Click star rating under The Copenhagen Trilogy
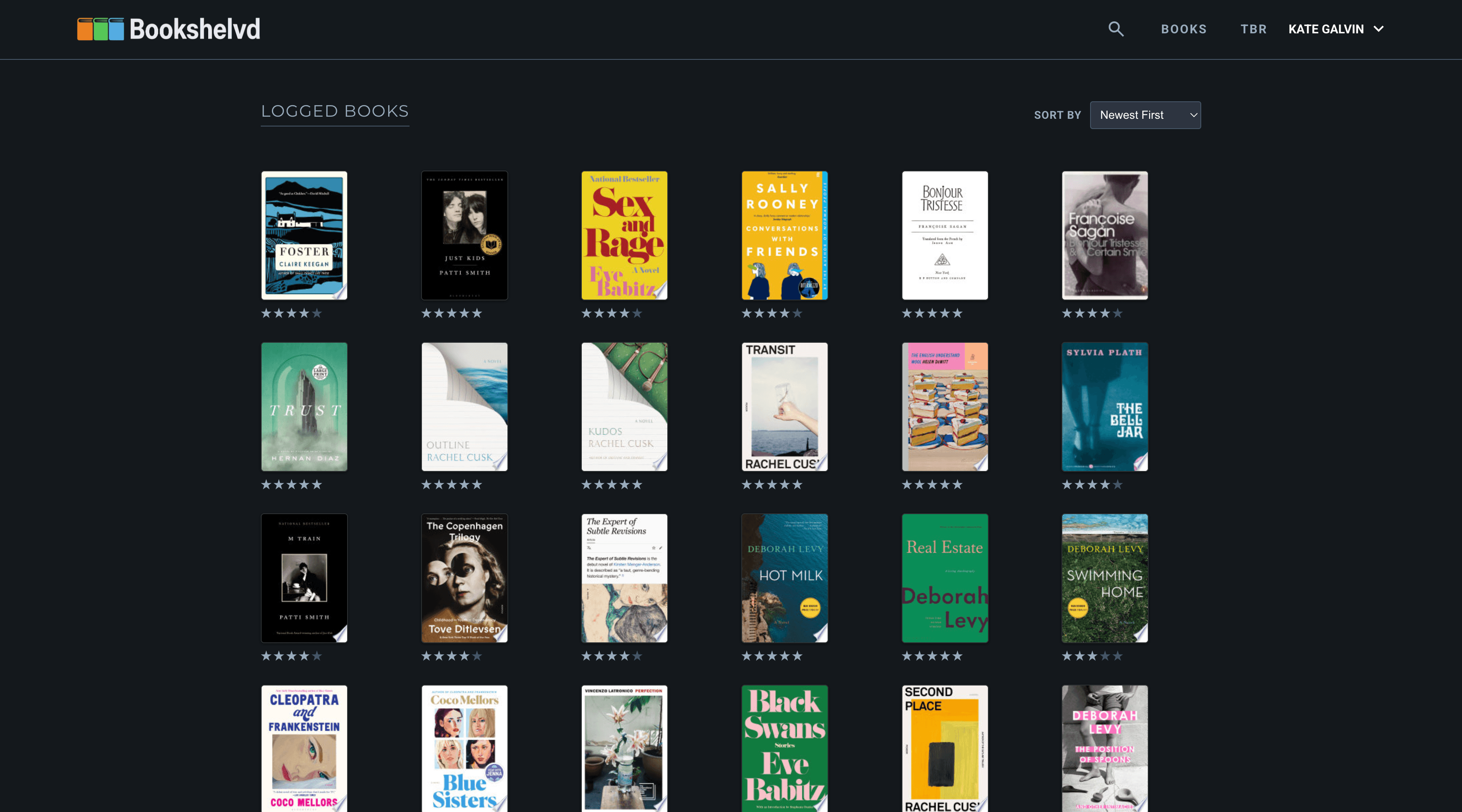Image resolution: width=1462 pixels, height=812 pixels. (x=452, y=656)
